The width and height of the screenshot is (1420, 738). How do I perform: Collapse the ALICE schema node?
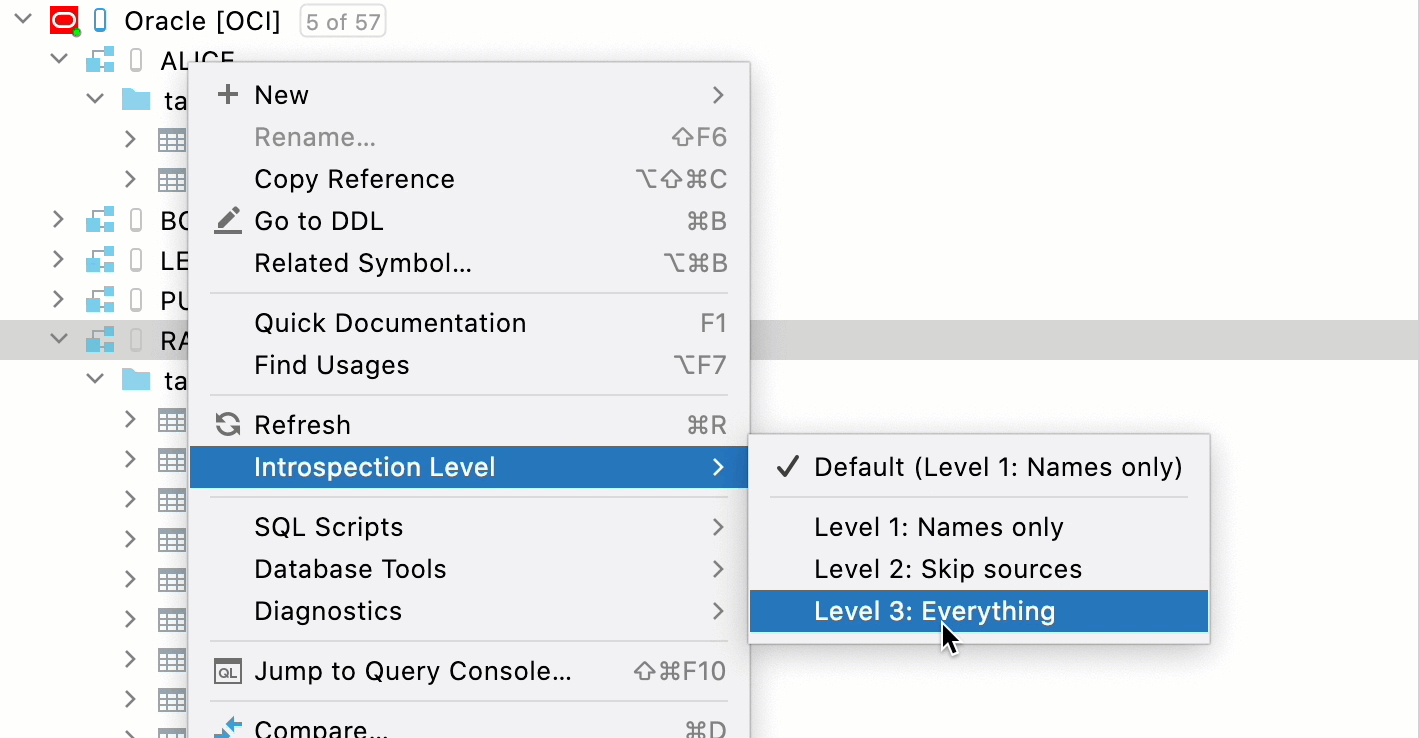pos(59,60)
